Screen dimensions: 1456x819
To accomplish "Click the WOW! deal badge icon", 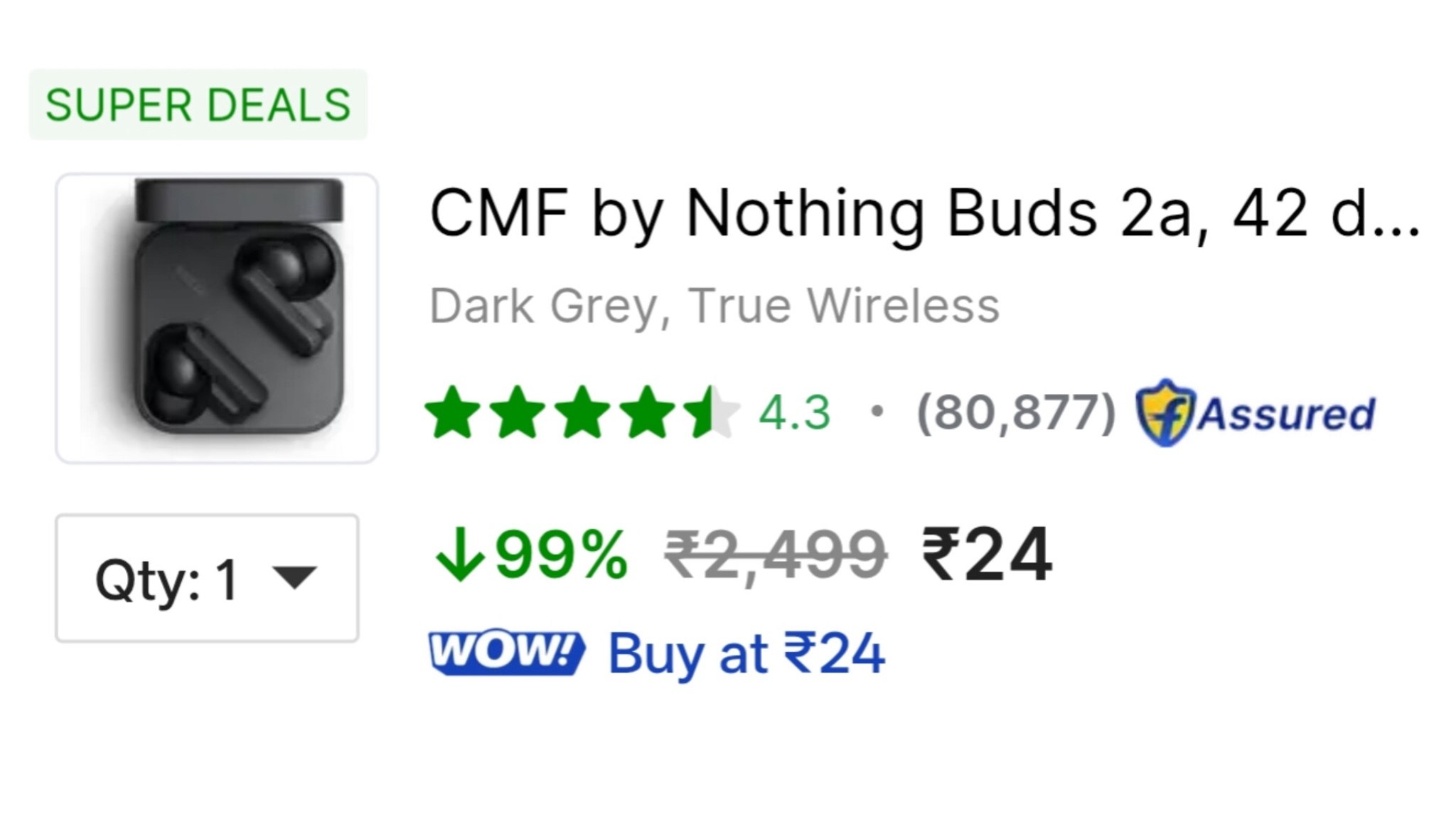I will tap(507, 652).
